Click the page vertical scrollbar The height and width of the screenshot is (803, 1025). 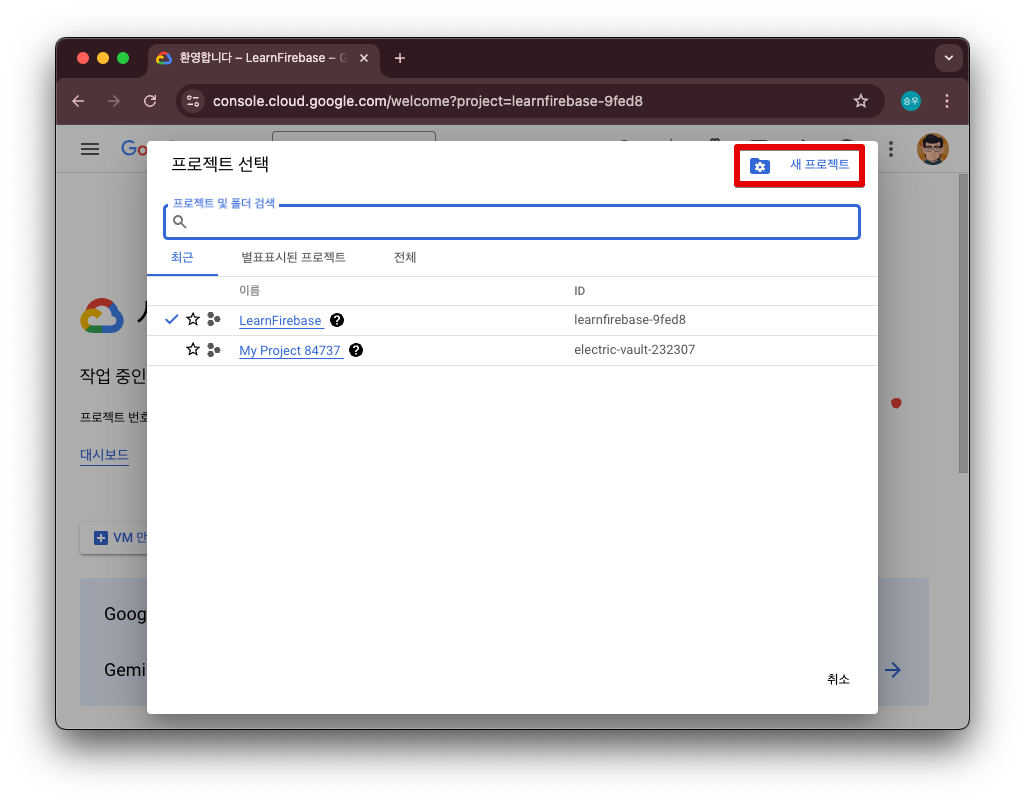pos(963,324)
